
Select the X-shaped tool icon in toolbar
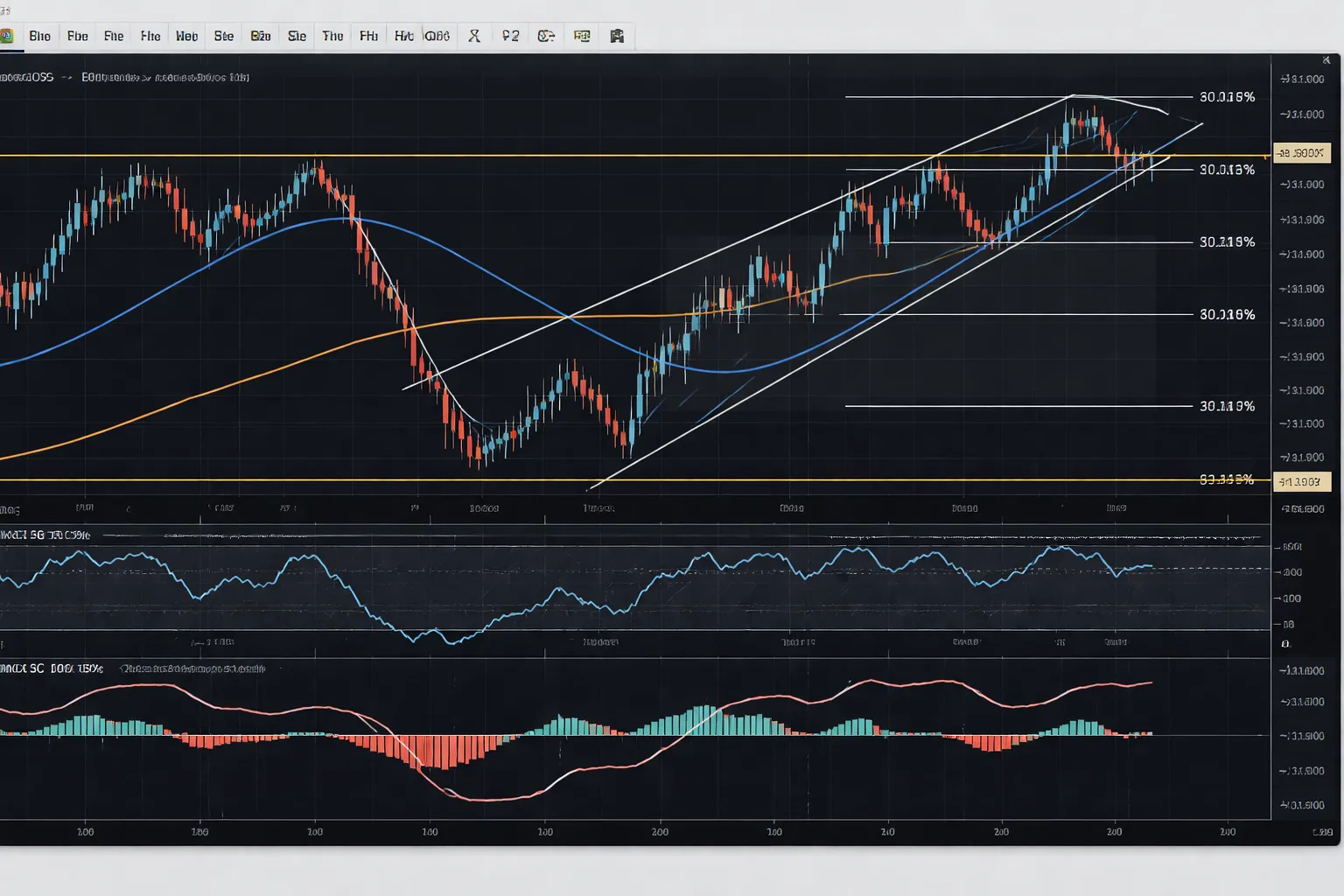(x=474, y=36)
